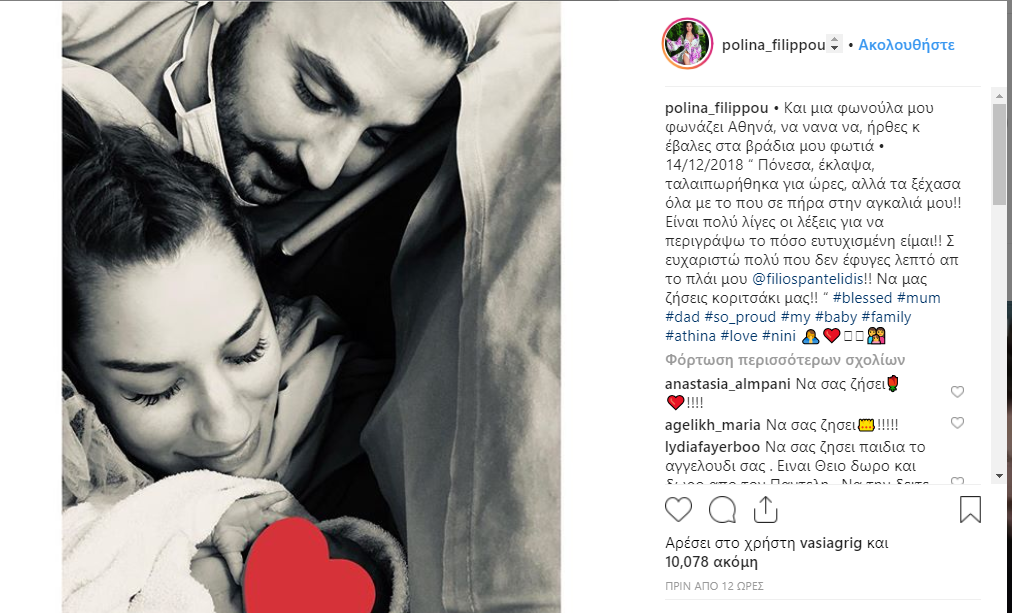
Task: Open the lydiafayerboo commenter profile
Action: click(713, 447)
